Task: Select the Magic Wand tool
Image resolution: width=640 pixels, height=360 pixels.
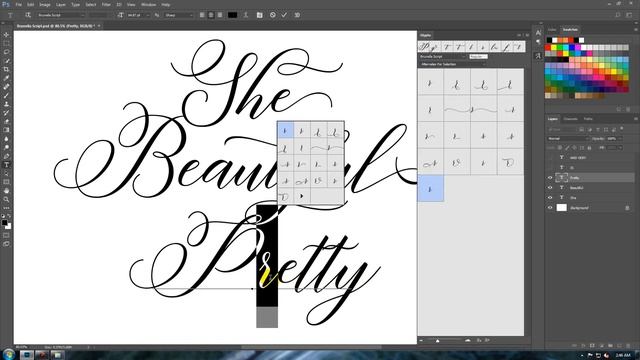Action: click(6, 61)
